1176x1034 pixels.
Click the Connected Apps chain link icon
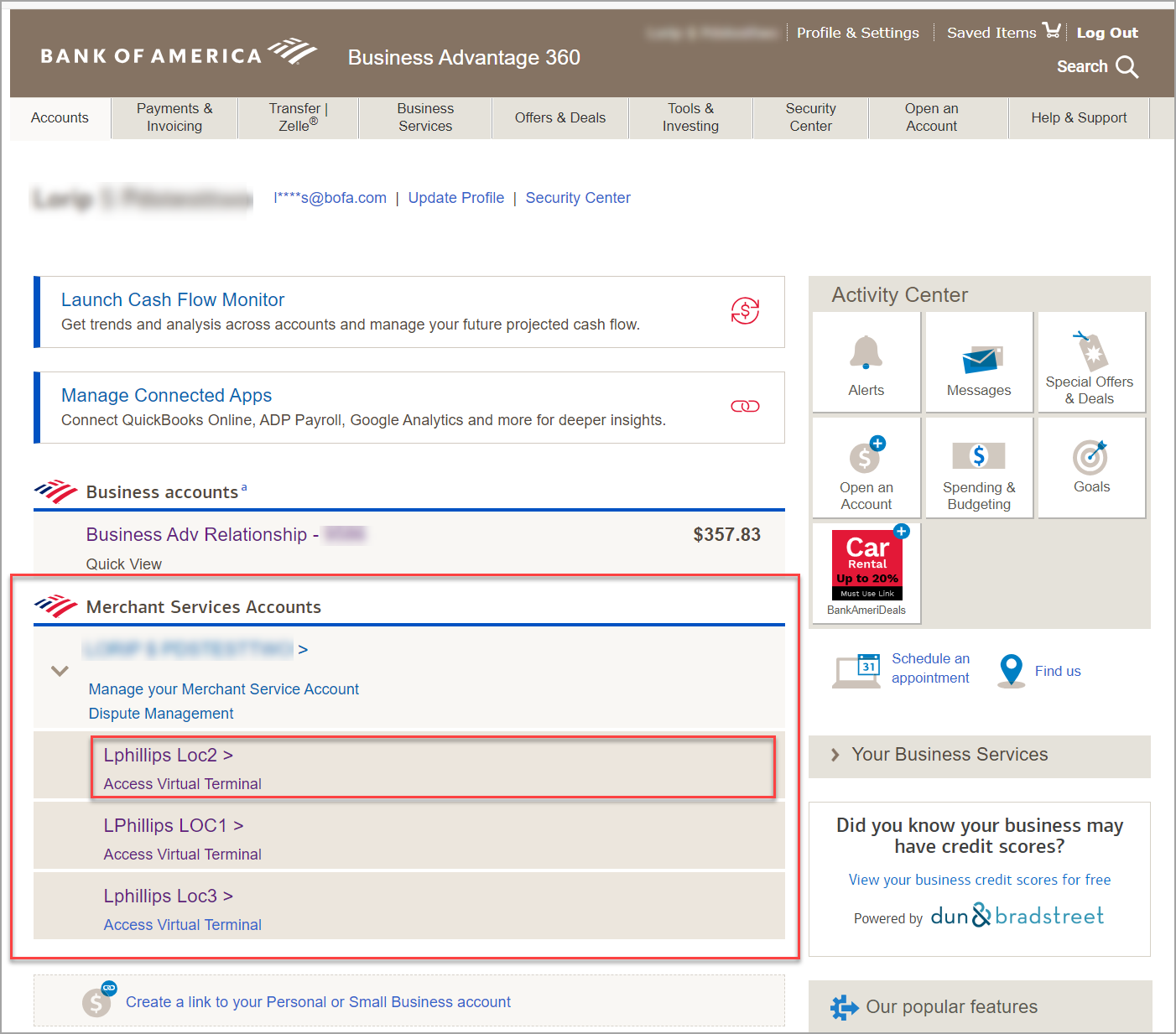click(x=745, y=407)
